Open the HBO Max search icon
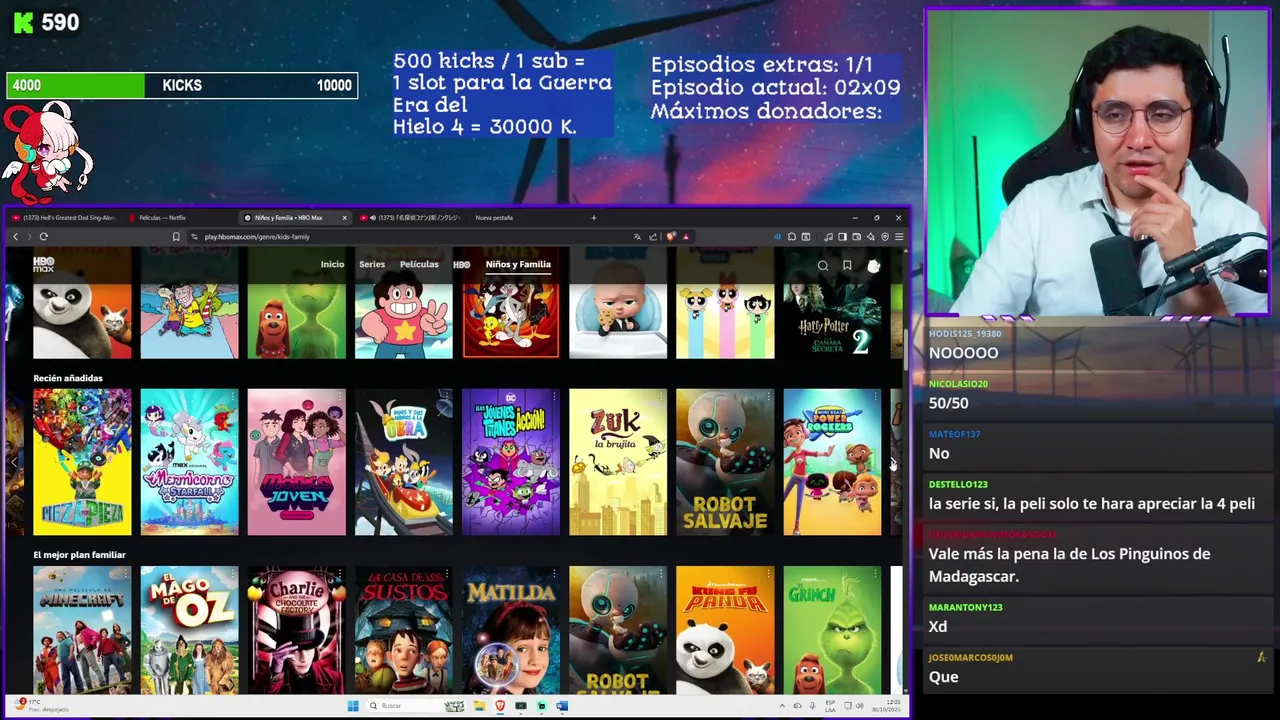 pyautogui.click(x=823, y=266)
